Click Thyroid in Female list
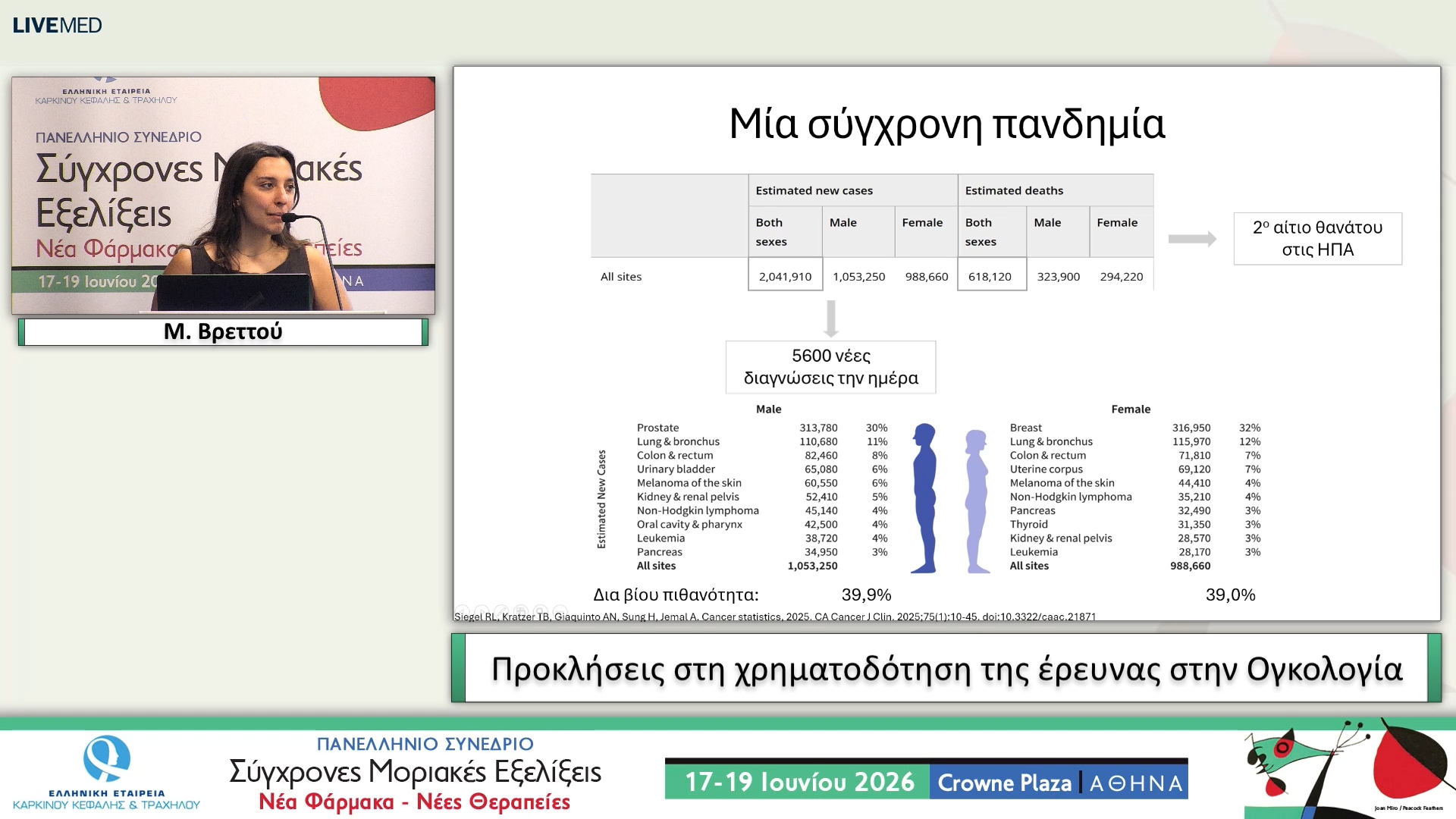 pyautogui.click(x=1029, y=524)
